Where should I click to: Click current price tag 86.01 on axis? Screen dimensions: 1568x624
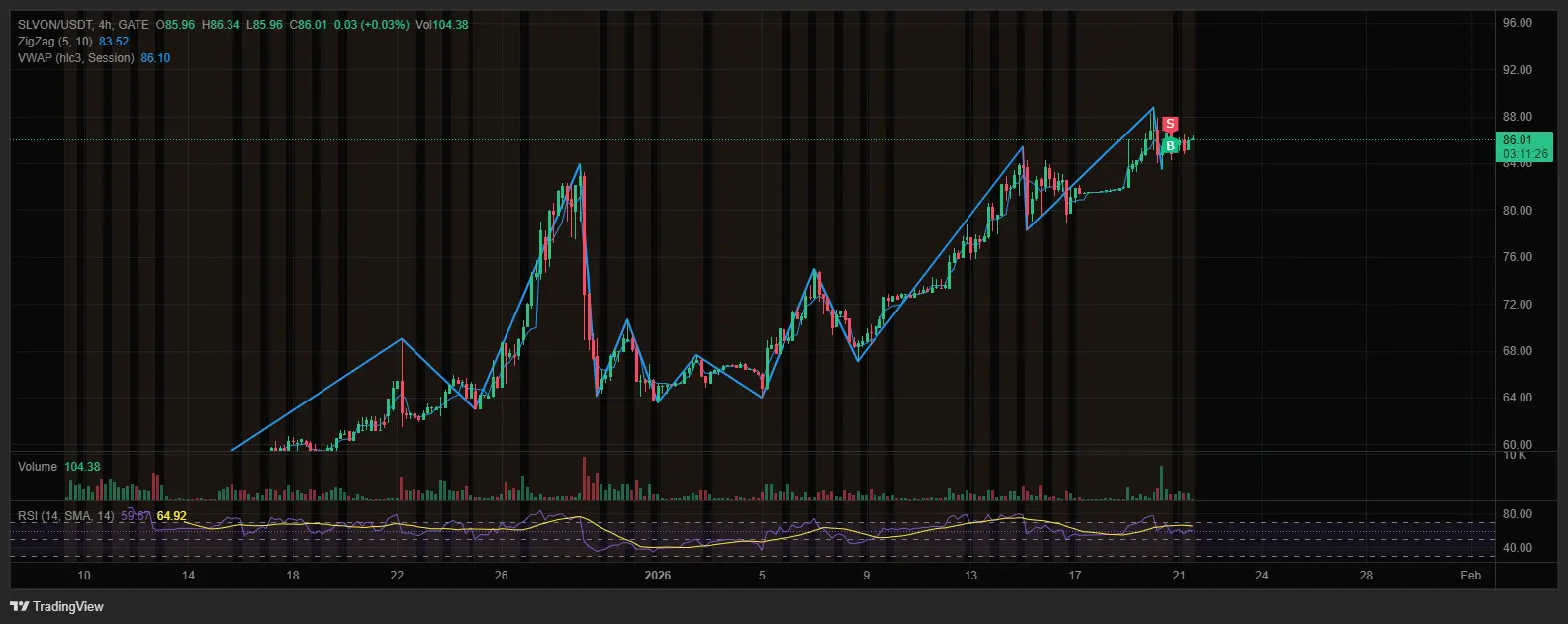click(x=1518, y=141)
